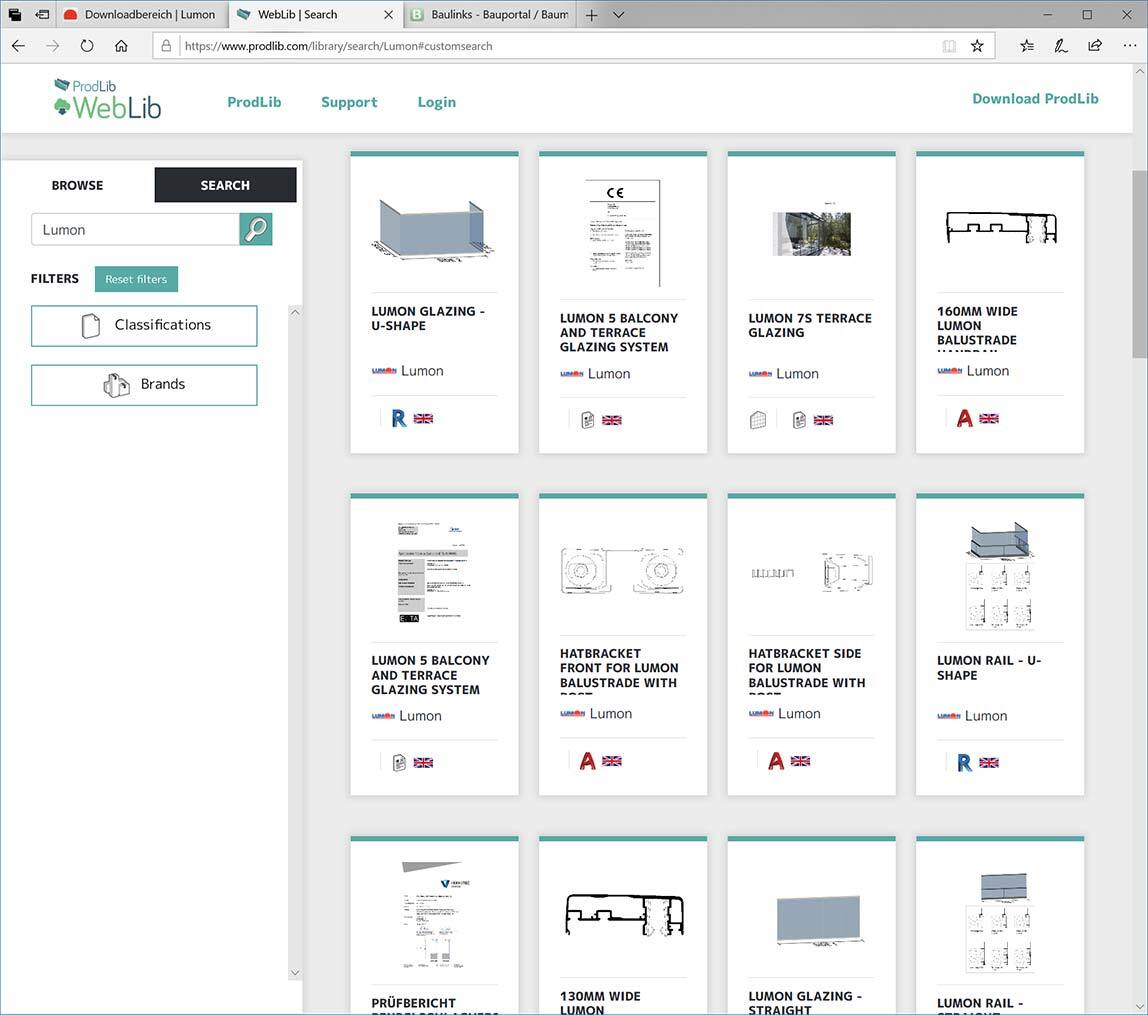Click the AutoCAD icon on 160mm Wide Lumon Balustrade card

click(x=965, y=418)
